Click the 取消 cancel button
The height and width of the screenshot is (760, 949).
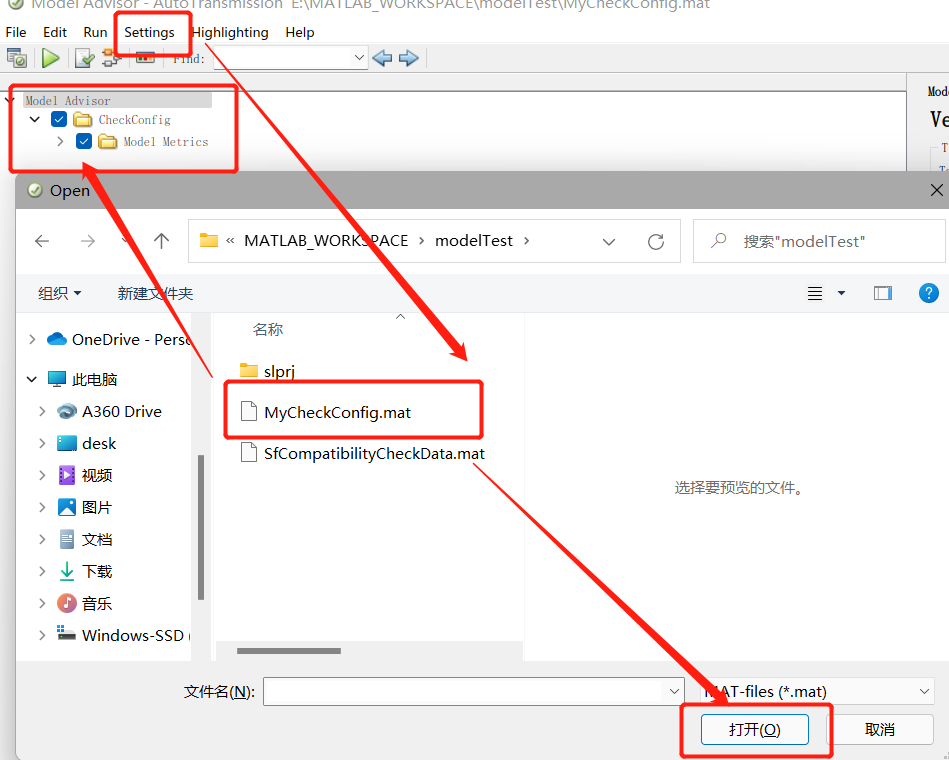coord(879,729)
